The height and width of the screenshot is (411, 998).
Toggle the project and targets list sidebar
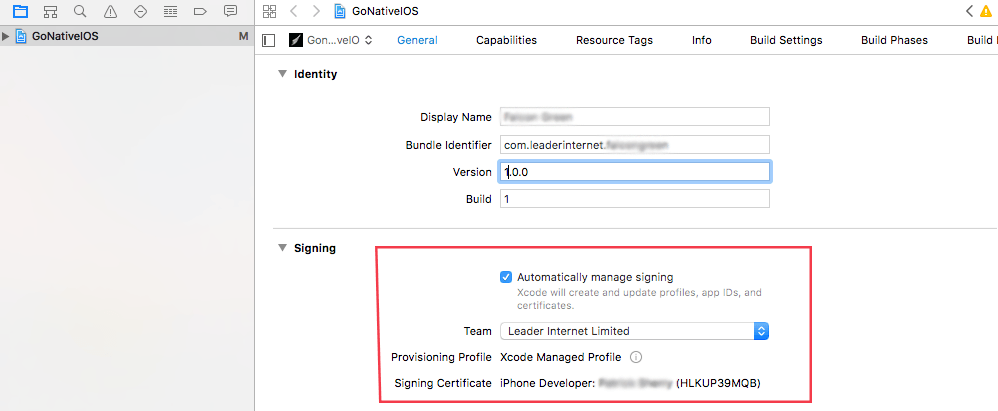coord(269,40)
